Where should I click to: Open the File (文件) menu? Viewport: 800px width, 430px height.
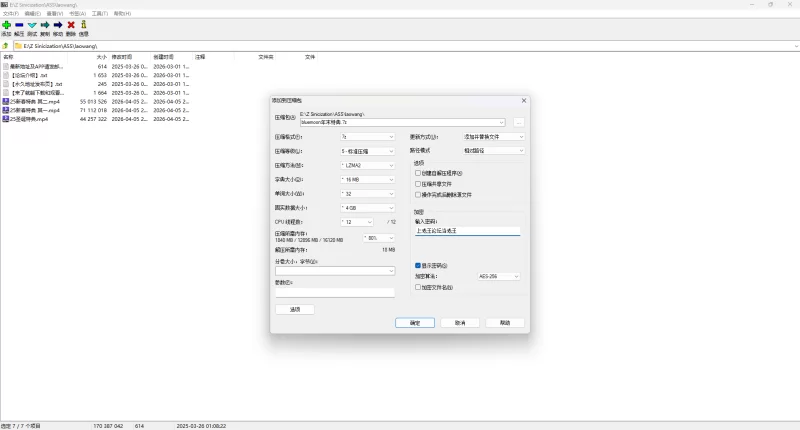pyautogui.click(x=11, y=14)
